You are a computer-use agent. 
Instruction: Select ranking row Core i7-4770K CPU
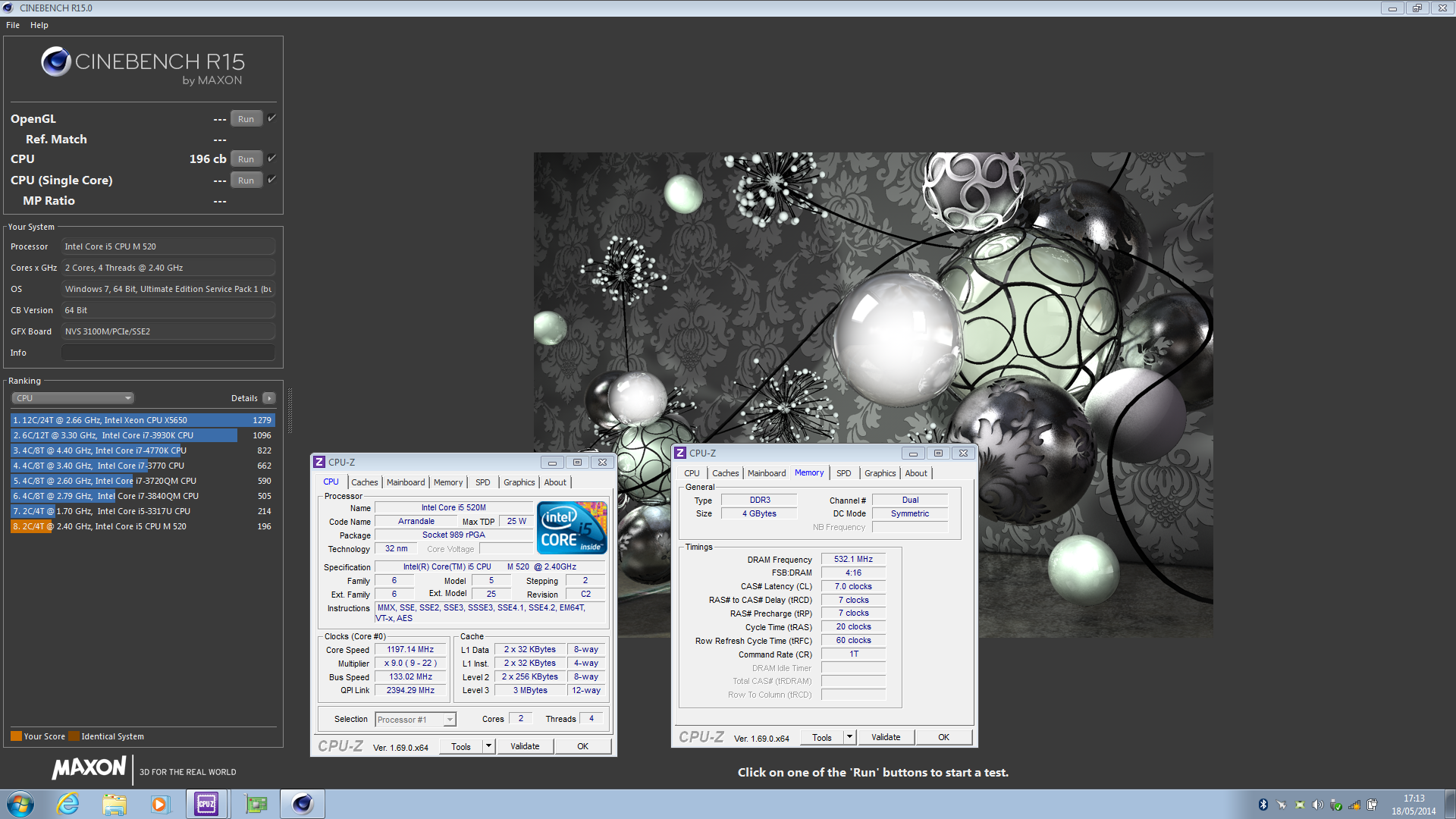pos(143,450)
